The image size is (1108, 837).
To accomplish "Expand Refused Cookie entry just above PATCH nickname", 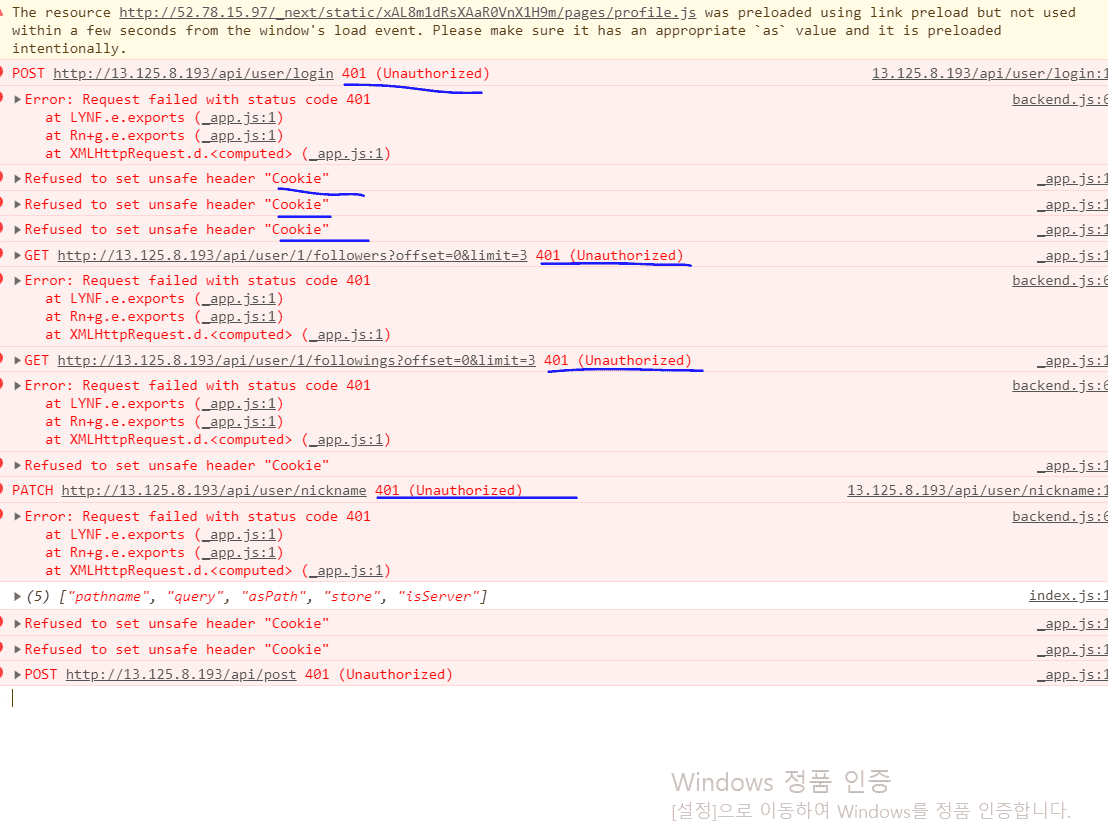I will tap(18, 465).
